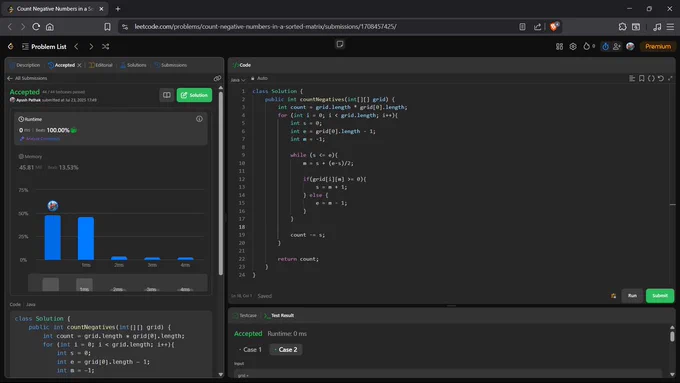Open browser home page icon
Viewport: 680px width, 383px height.
[50, 27]
